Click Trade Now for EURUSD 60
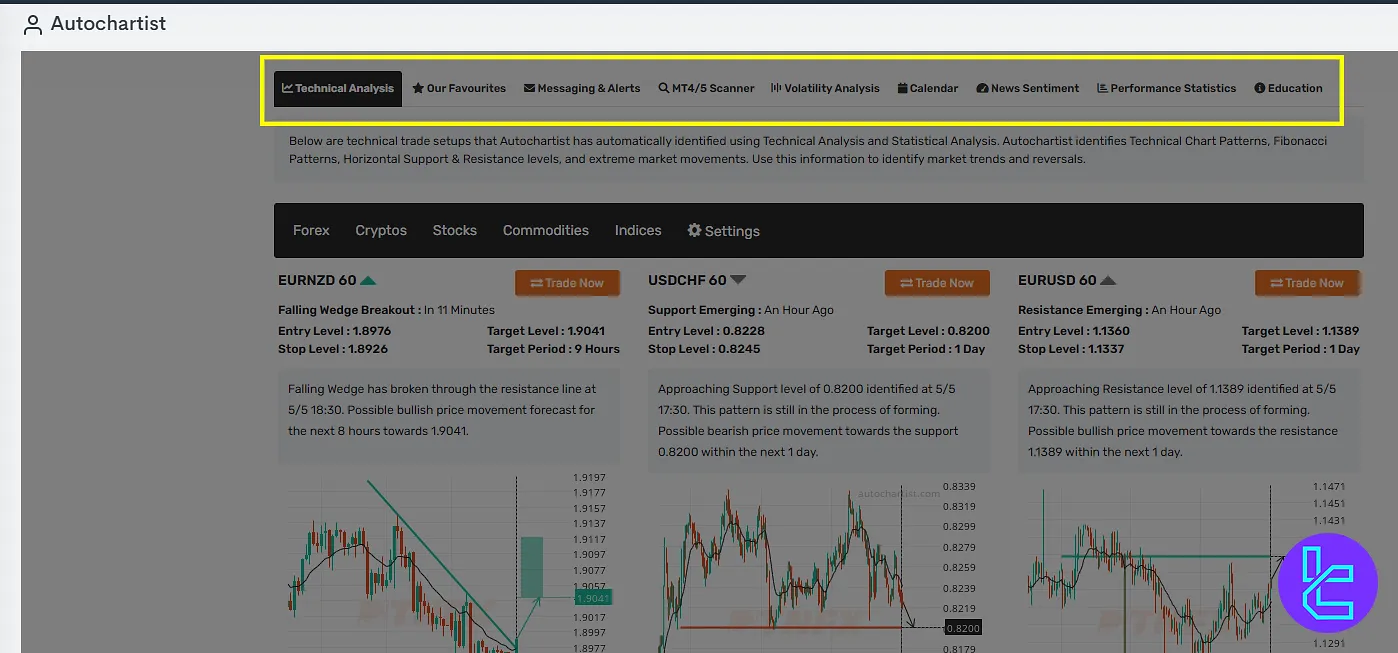The width and height of the screenshot is (1398, 653). (x=1307, y=283)
